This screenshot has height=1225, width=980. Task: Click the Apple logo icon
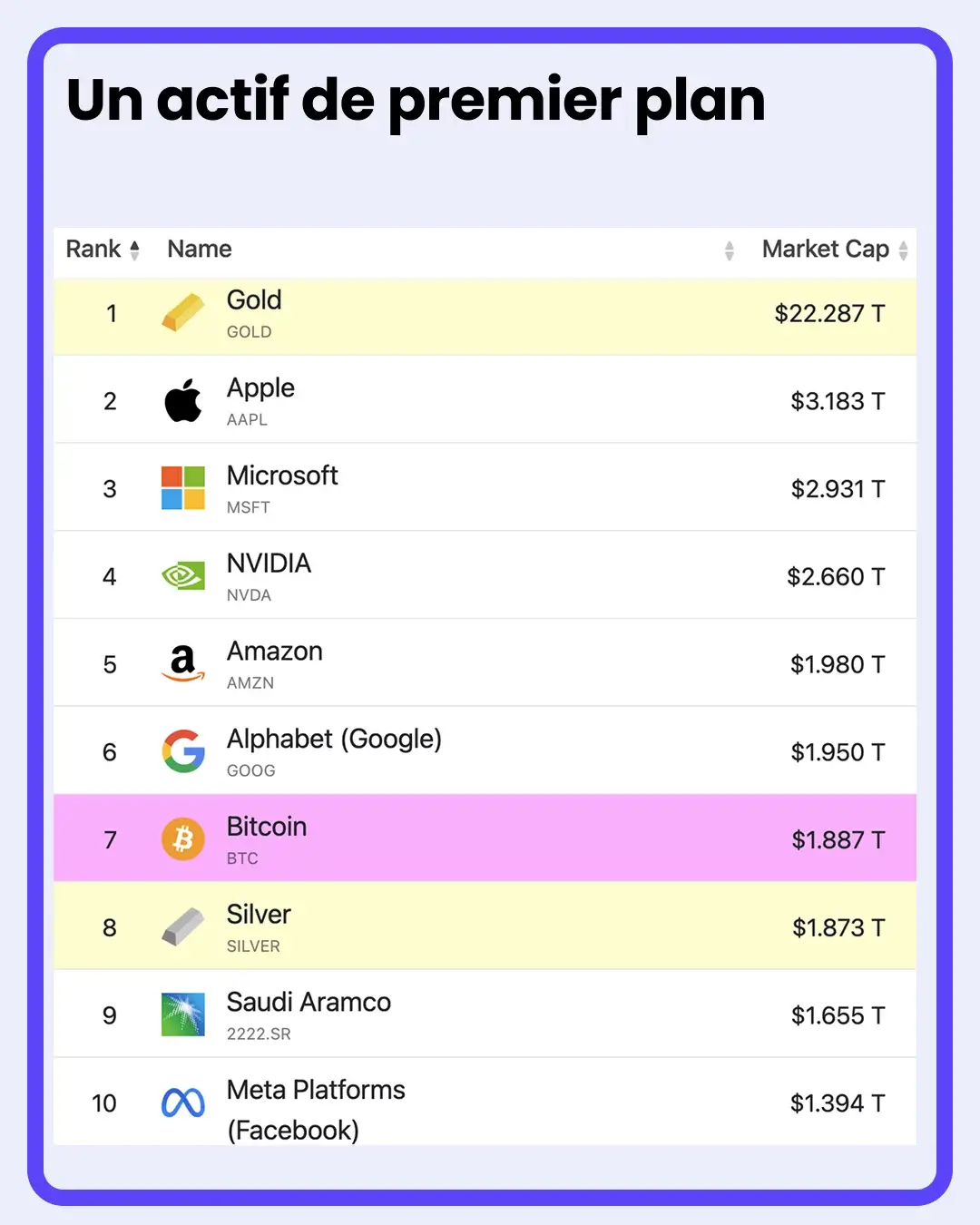coord(183,400)
